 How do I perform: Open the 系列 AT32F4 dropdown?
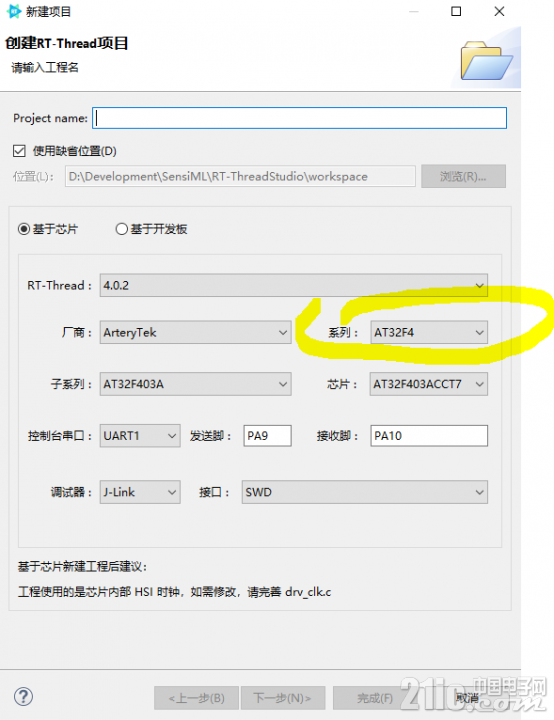click(429, 332)
